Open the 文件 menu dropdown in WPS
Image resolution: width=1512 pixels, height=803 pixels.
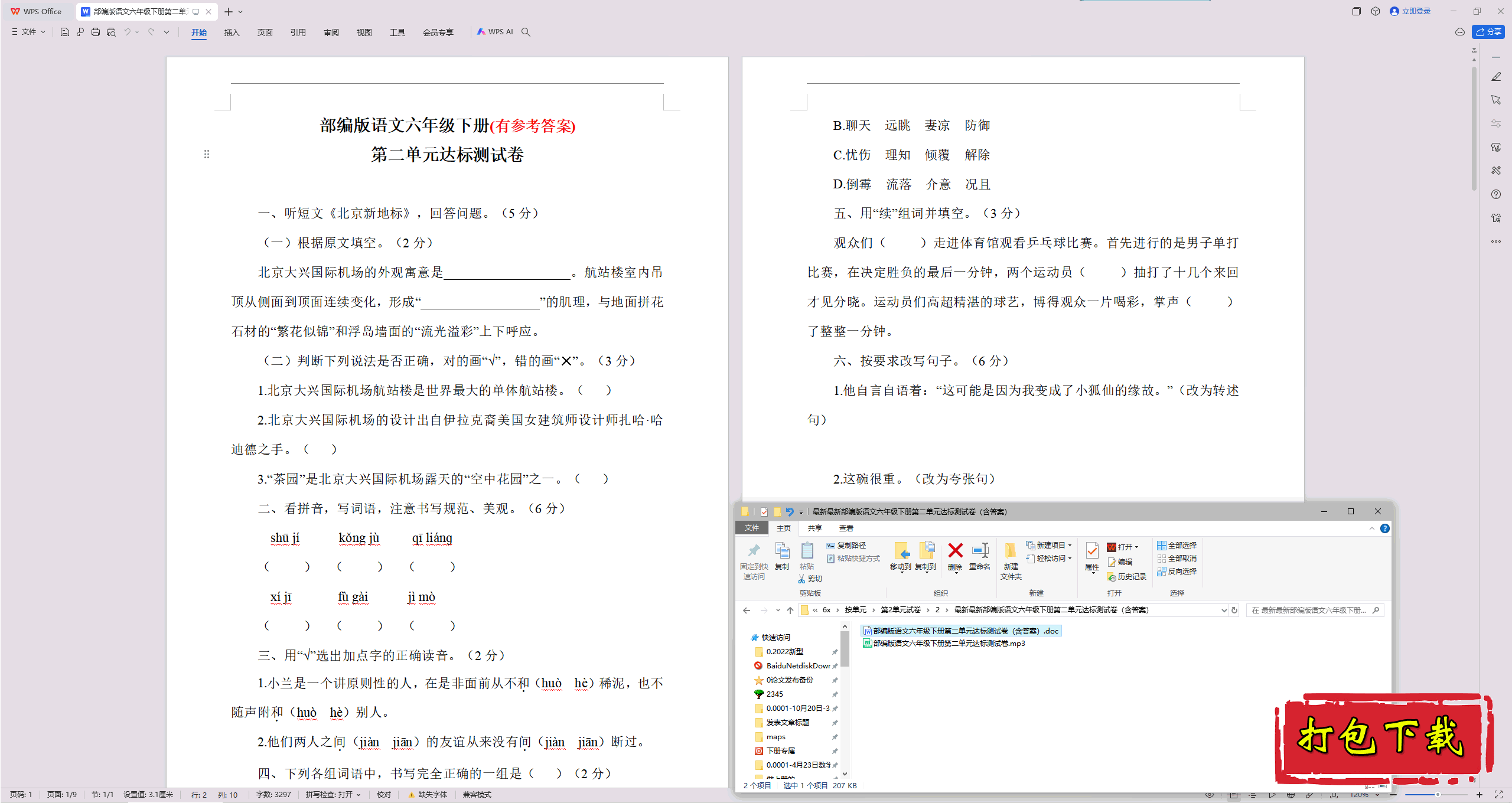click(x=28, y=32)
